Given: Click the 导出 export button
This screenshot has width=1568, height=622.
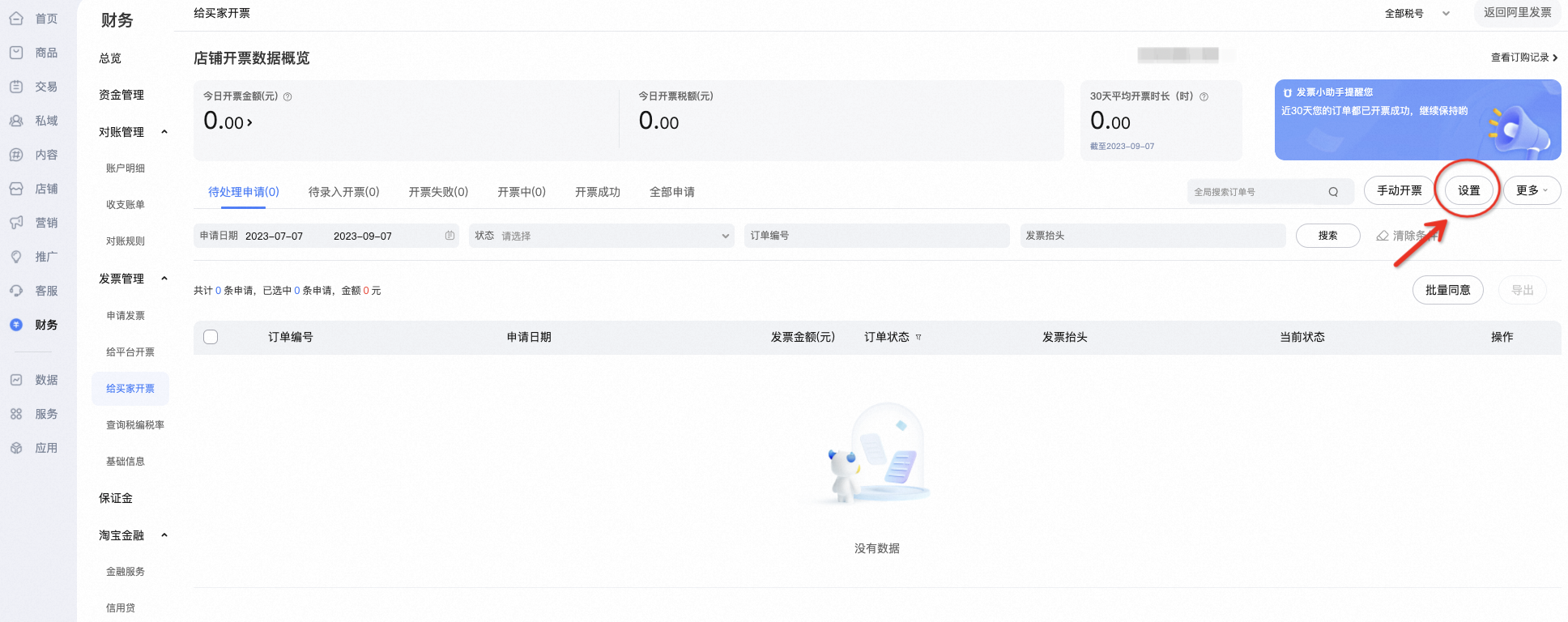Looking at the screenshot, I should pos(1523,290).
